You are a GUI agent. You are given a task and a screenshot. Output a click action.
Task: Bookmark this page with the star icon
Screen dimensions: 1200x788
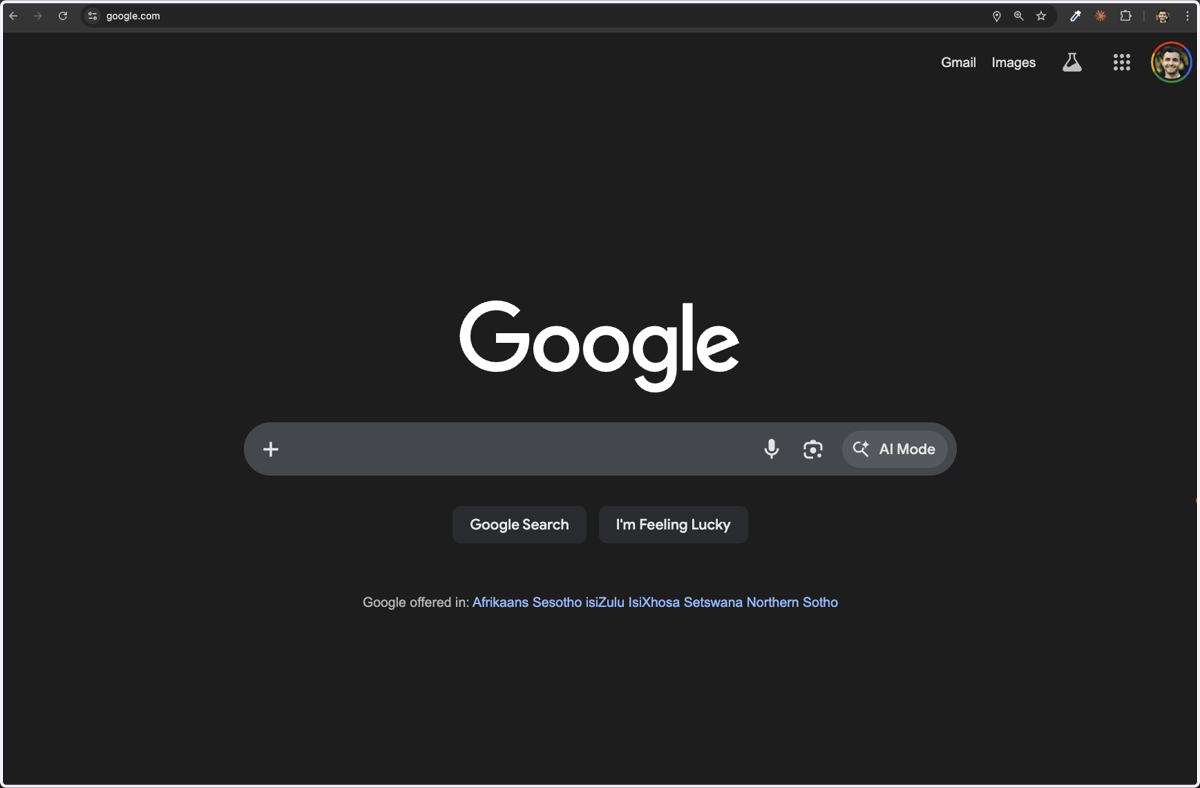point(1041,16)
